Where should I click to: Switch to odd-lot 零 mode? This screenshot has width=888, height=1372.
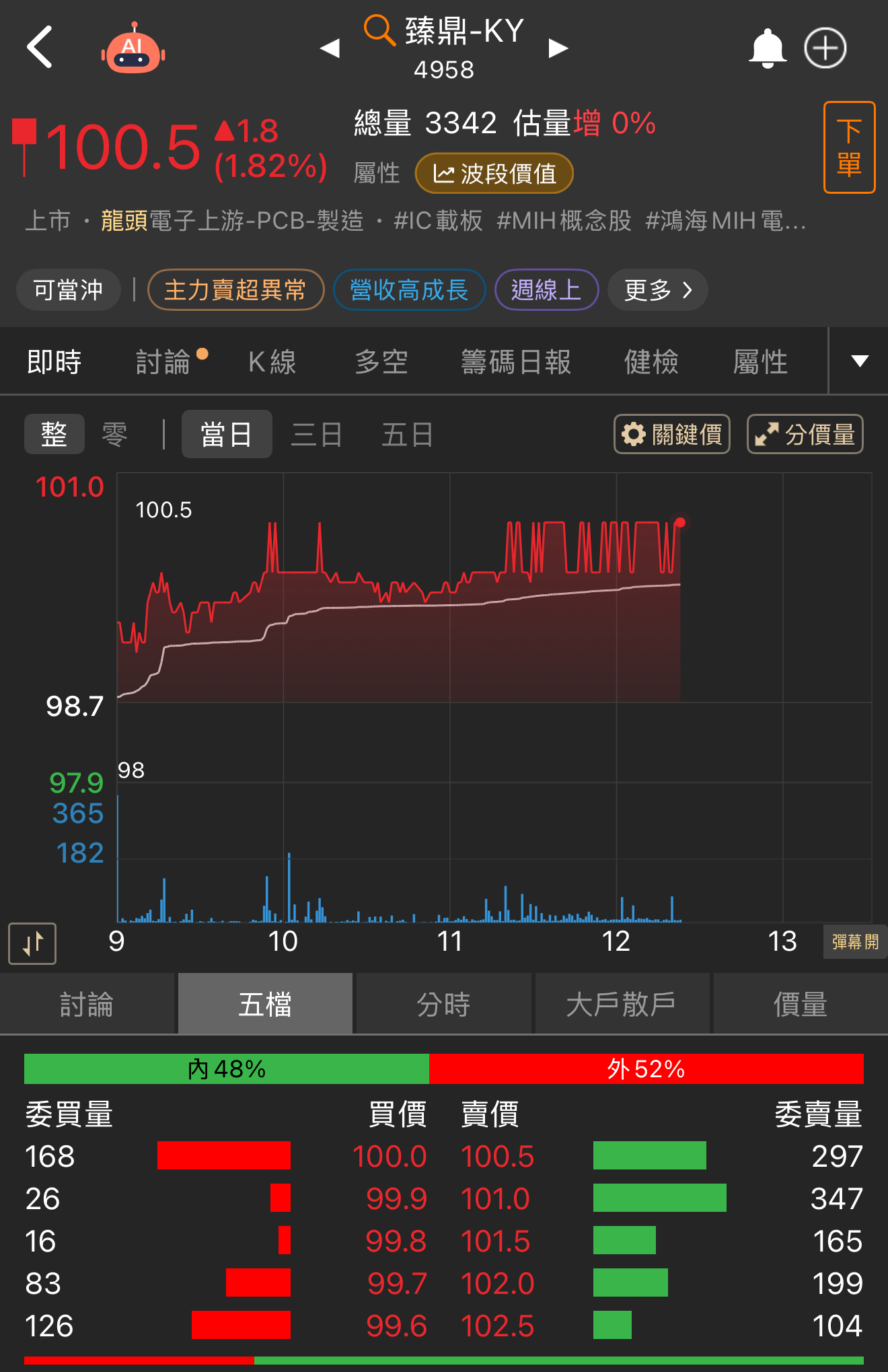tap(114, 435)
